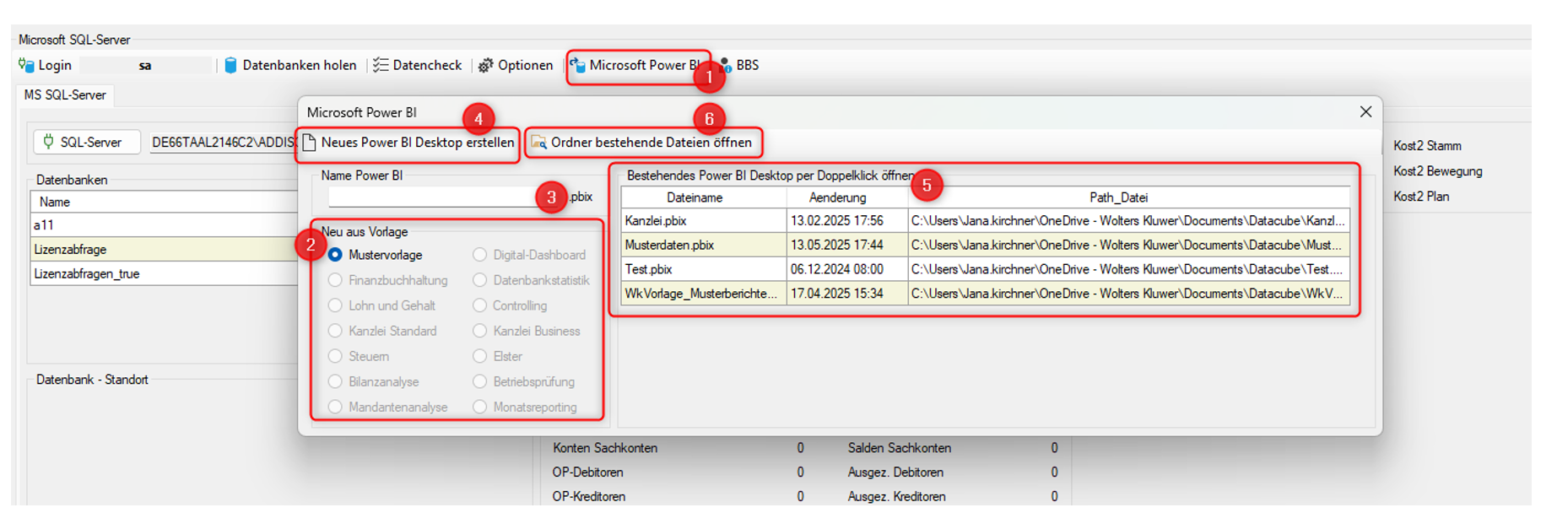Viewport: 1568px width, 529px height.
Task: Click the Datenbanken holen database icon
Action: coord(230,65)
